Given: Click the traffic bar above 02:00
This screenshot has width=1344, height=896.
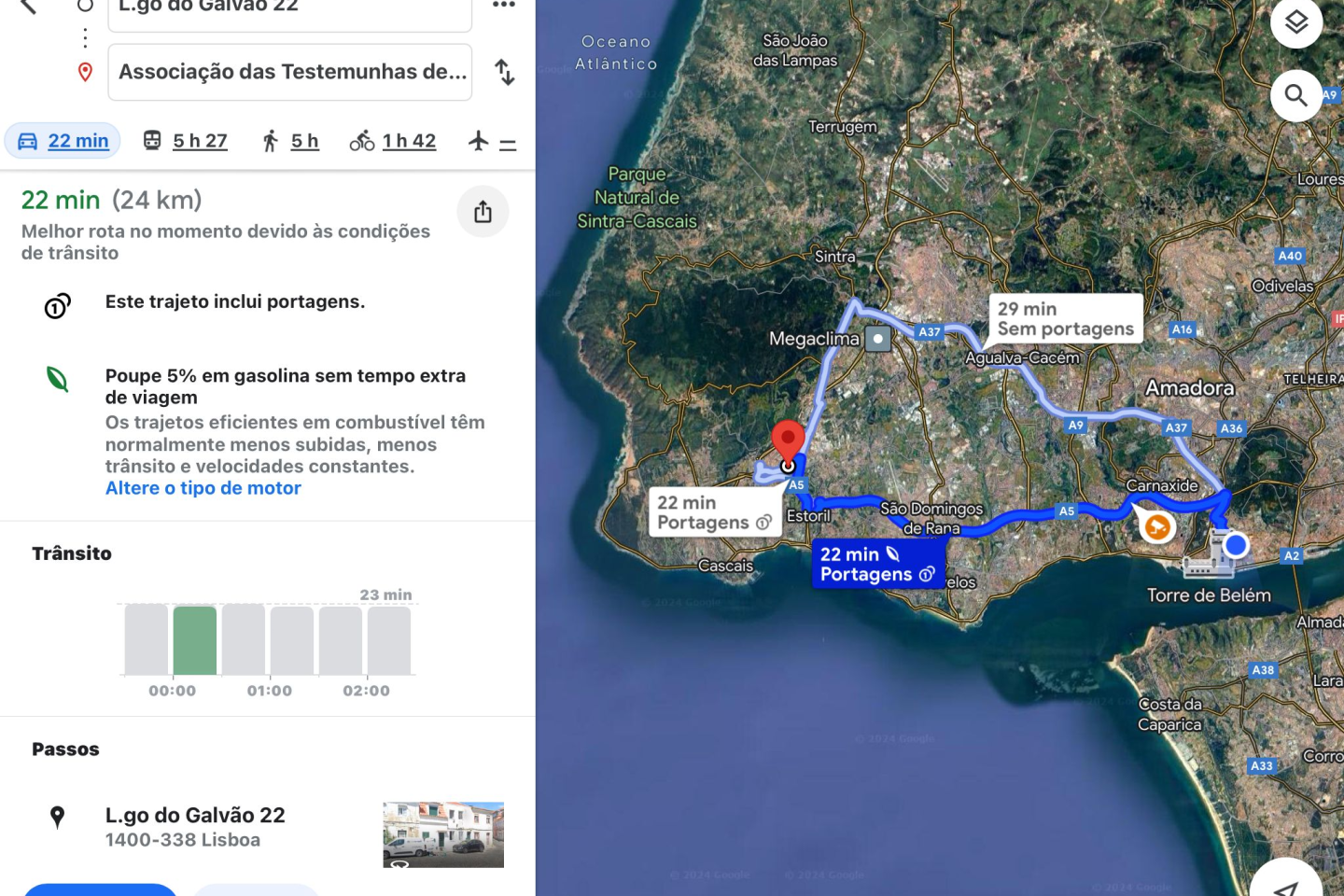Looking at the screenshot, I should point(389,640).
